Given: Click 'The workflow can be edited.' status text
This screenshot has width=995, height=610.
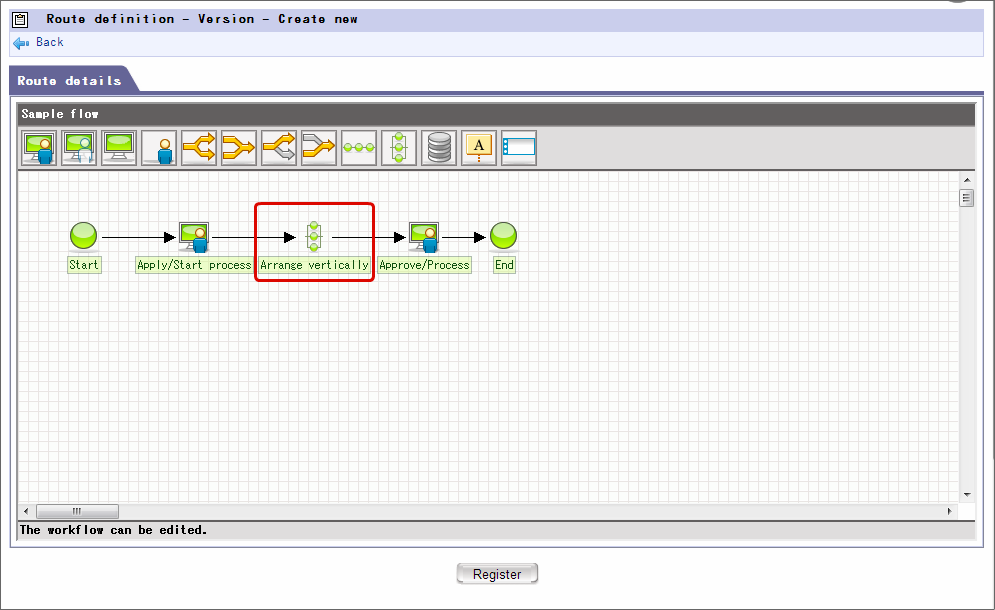Looking at the screenshot, I should click(113, 530).
